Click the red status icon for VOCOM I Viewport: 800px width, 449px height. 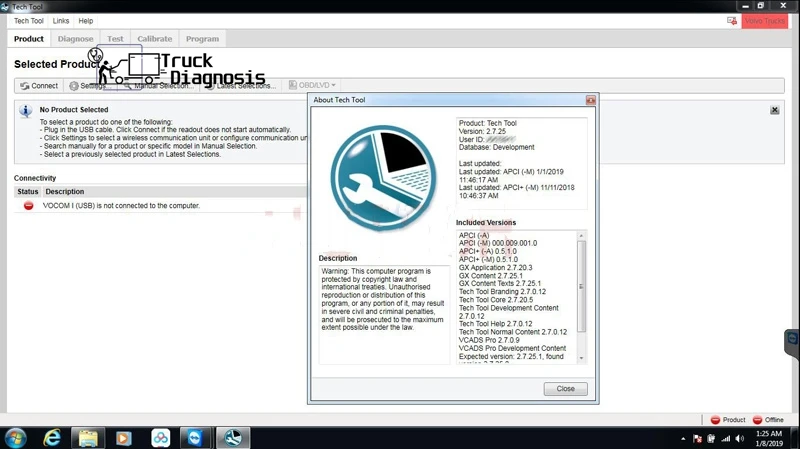point(29,206)
